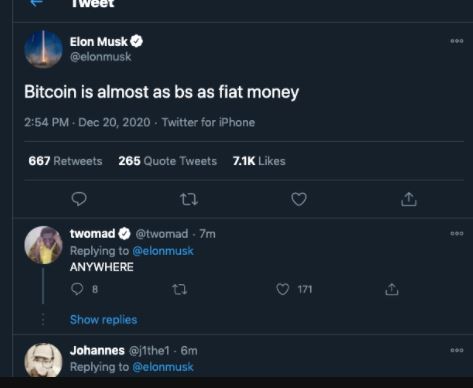The image size is (473, 388).
Task: Go back using the arrow icon
Action: [36, 3]
